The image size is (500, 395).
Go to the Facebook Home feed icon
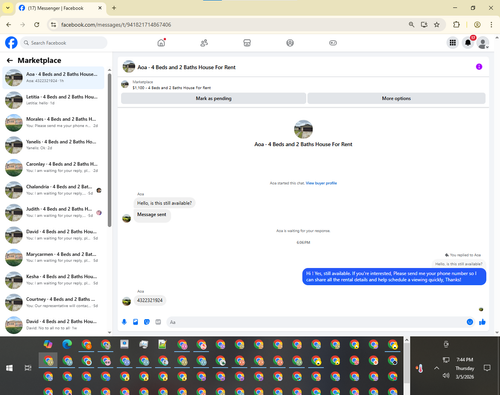point(161,43)
